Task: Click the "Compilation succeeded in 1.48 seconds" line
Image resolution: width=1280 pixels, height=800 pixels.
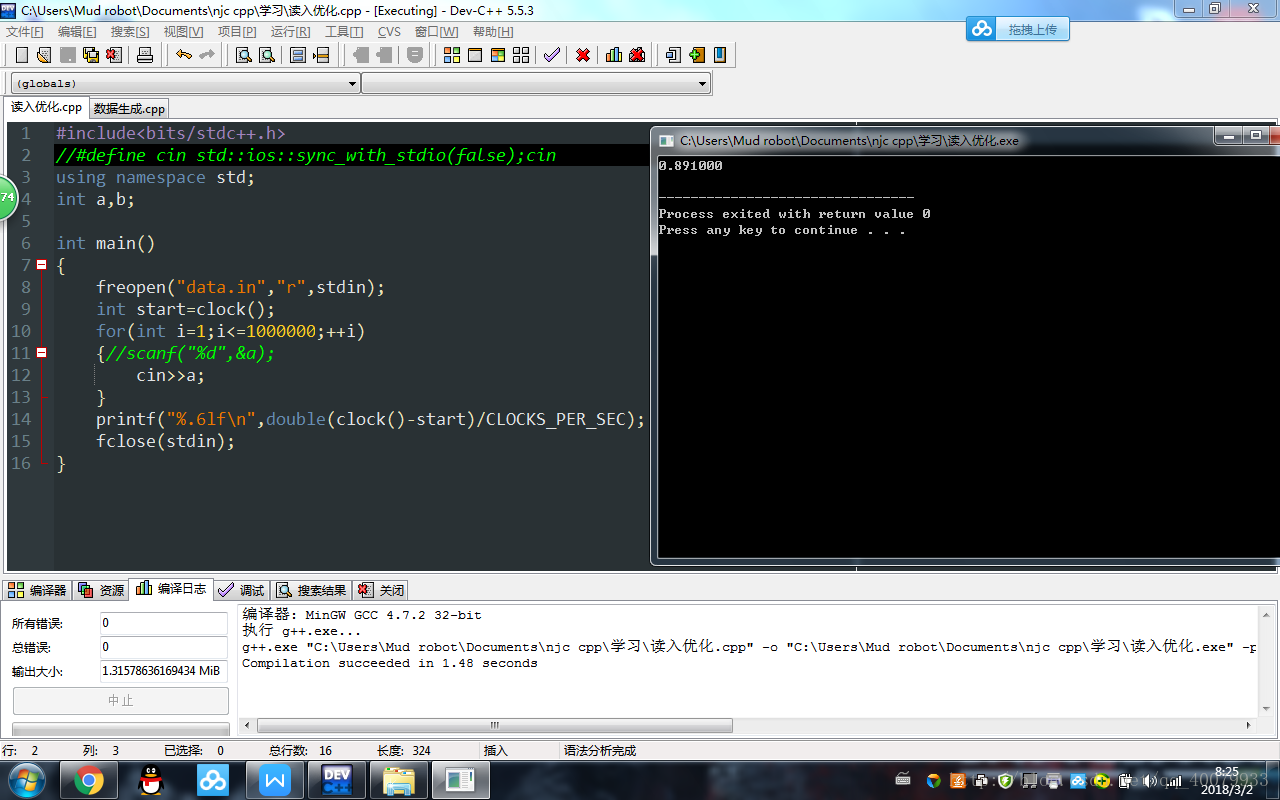Action: coord(390,663)
